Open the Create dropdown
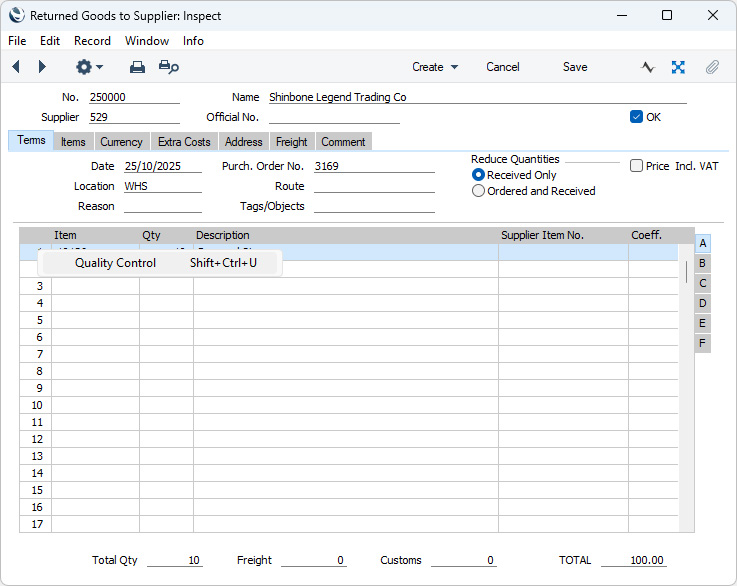This screenshot has width=737, height=586. pos(435,67)
